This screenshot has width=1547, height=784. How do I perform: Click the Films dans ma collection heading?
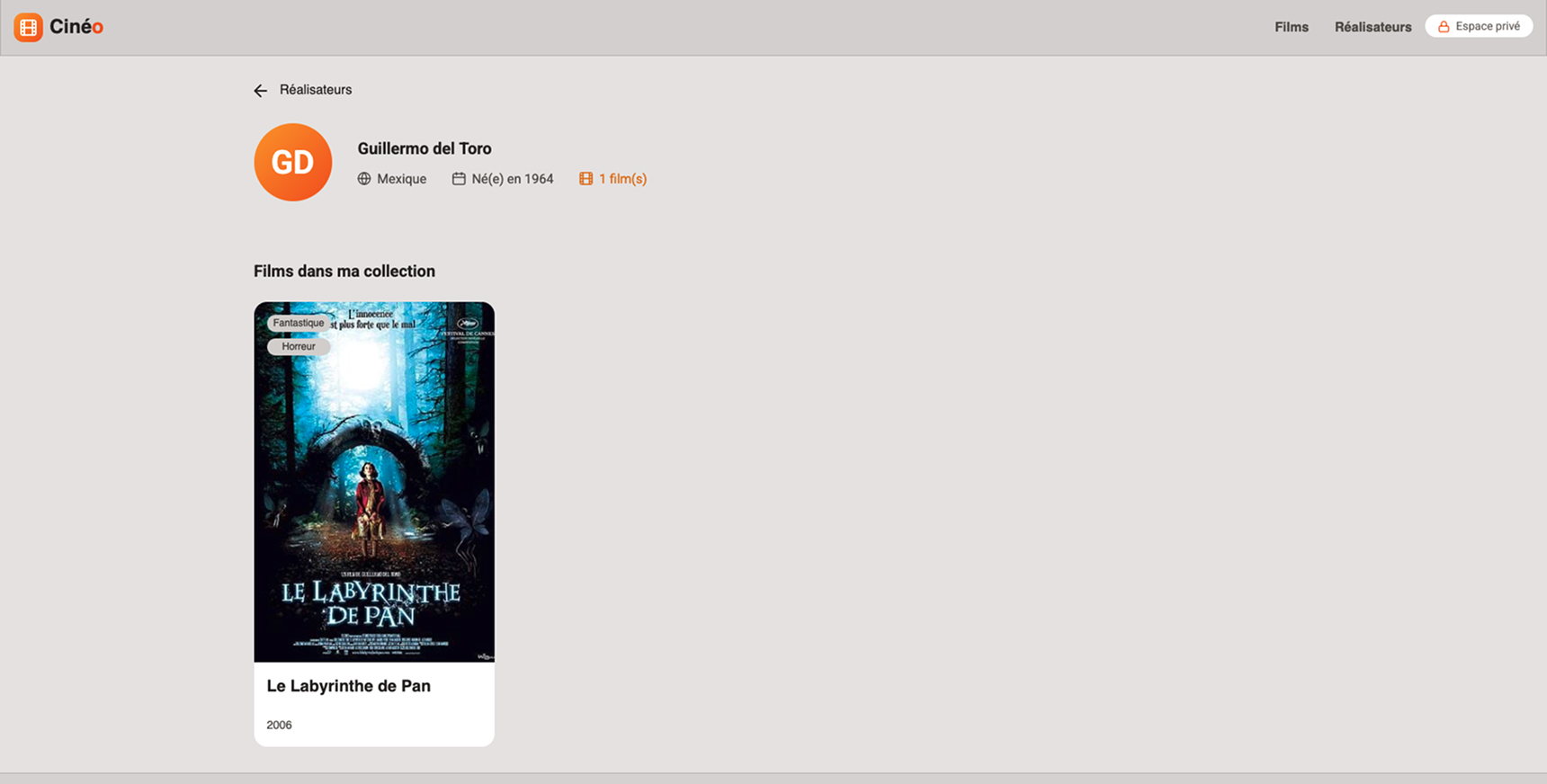344,272
